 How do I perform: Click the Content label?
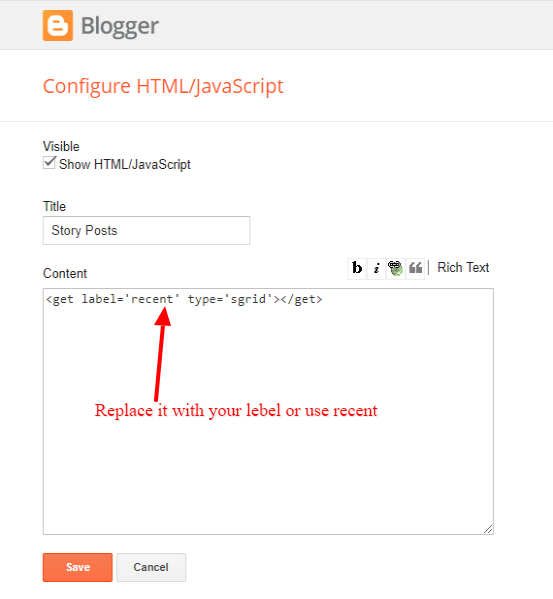point(65,274)
